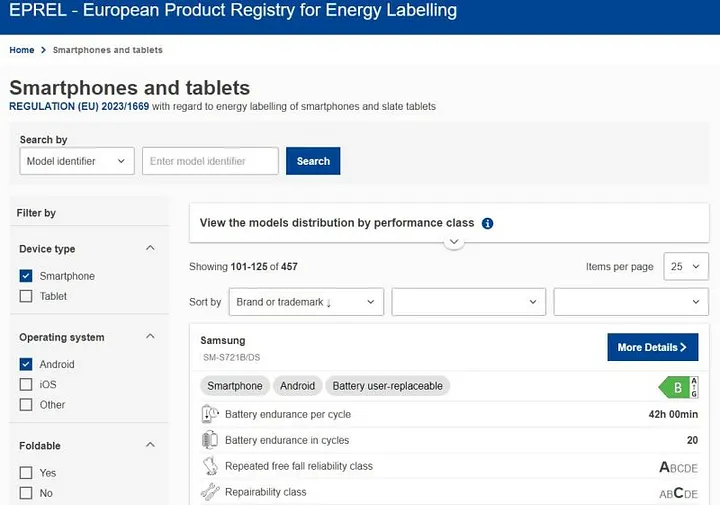Expand the models distribution chevron
The height and width of the screenshot is (505, 720).
[454, 242]
